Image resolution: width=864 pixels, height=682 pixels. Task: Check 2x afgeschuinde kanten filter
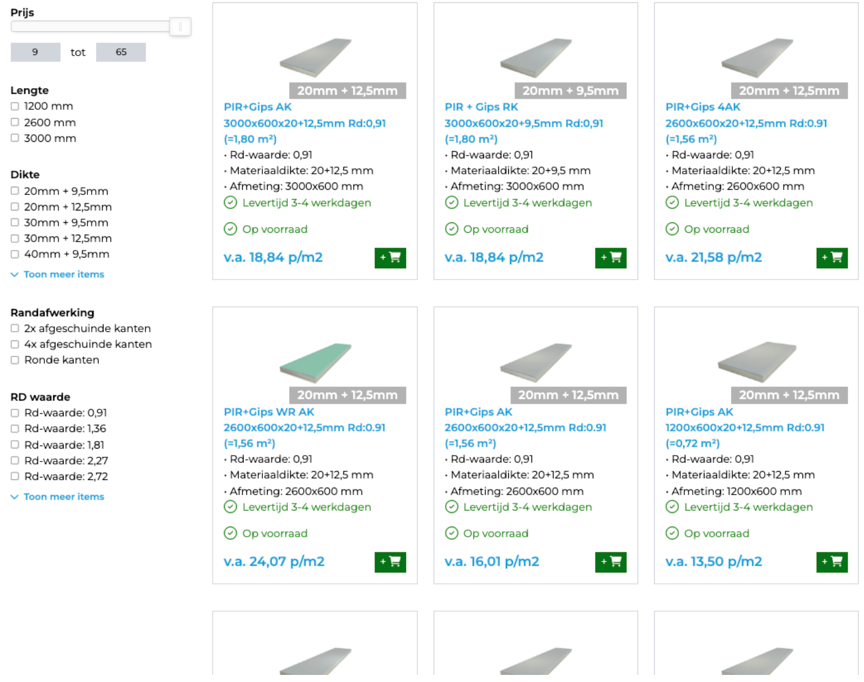click(15, 328)
